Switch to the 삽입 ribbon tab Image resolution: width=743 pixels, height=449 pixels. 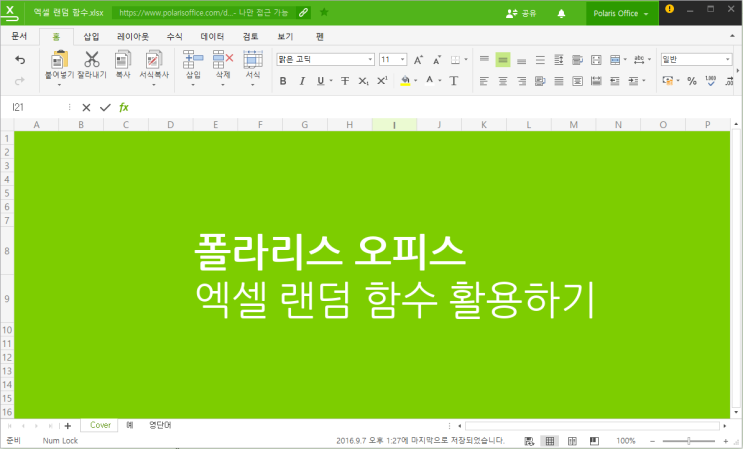coord(91,36)
